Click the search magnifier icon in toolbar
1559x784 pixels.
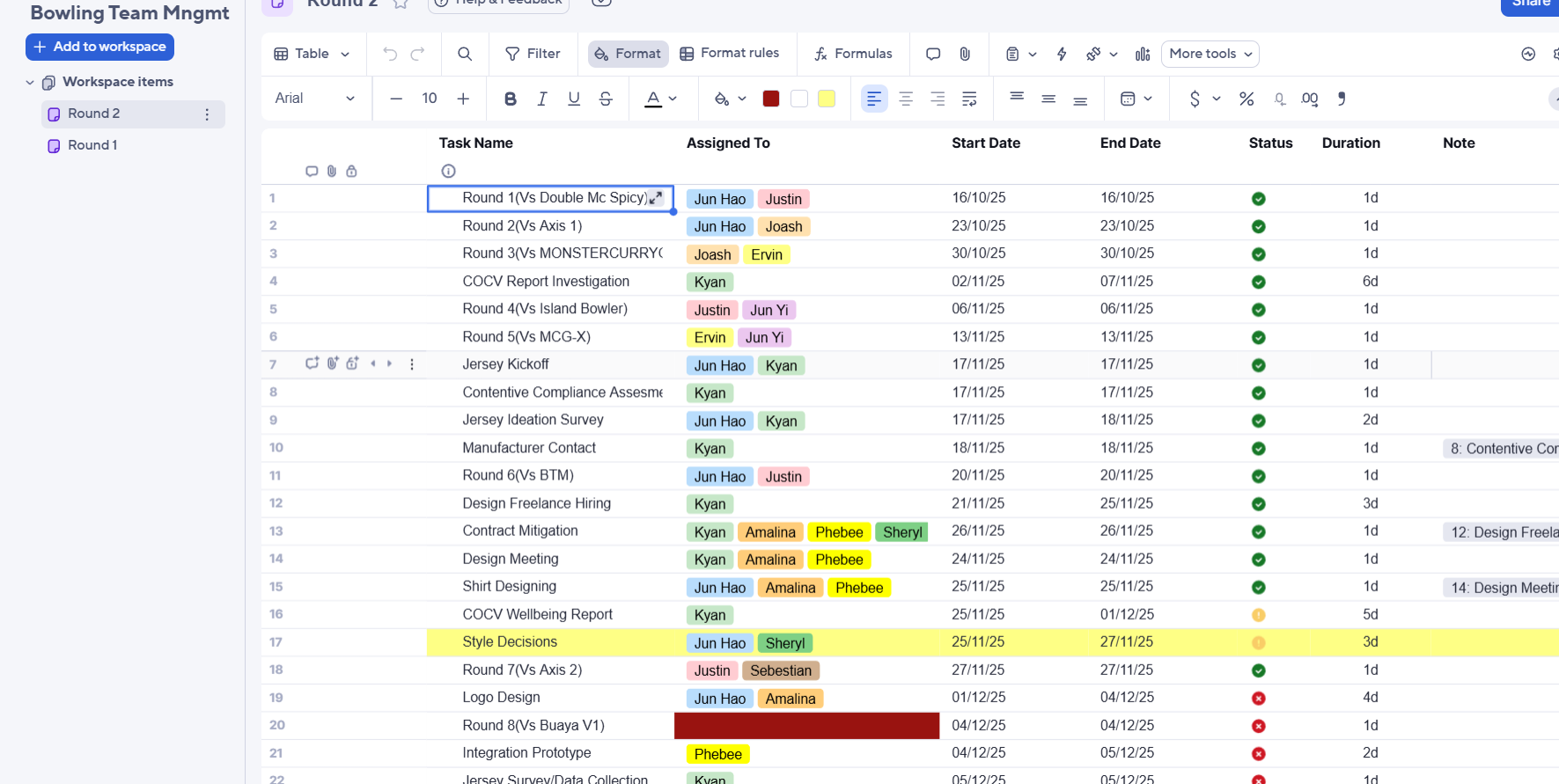(x=465, y=54)
